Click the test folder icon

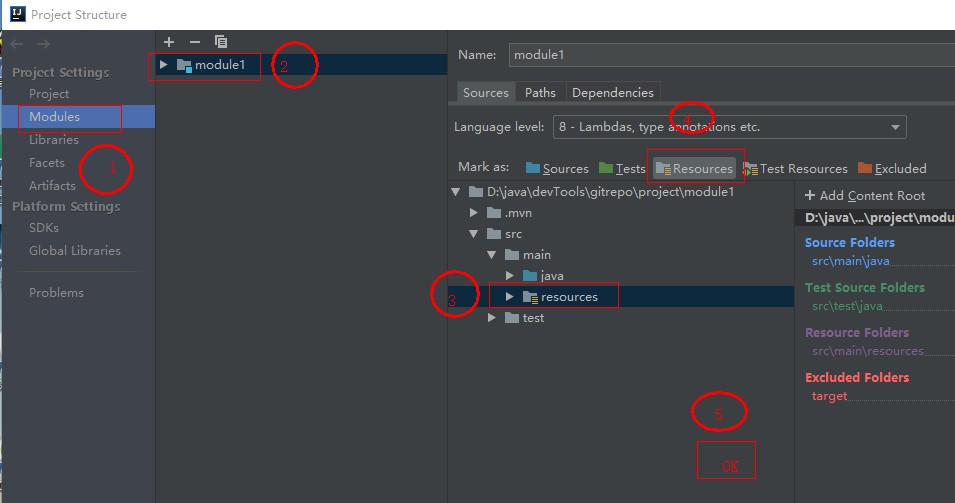click(512, 318)
